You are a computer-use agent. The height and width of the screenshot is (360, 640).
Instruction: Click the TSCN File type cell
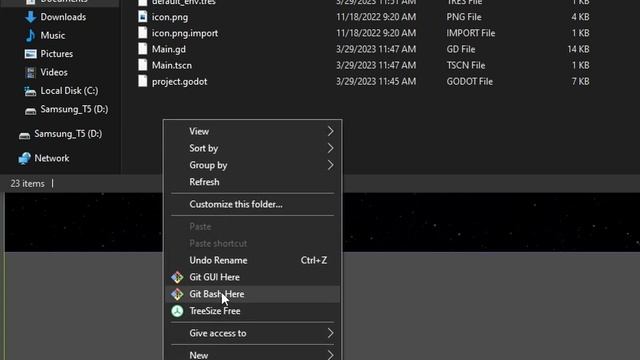[x=466, y=65]
